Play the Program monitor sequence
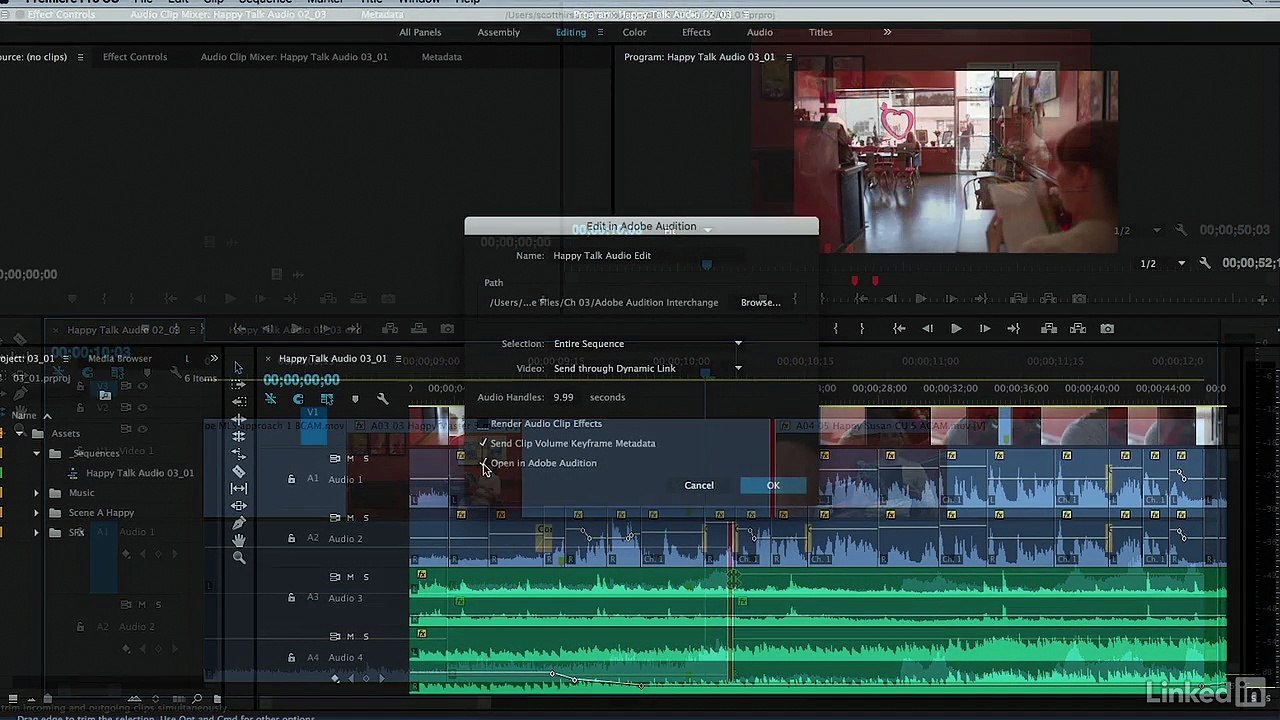This screenshot has width=1280, height=720. (956, 328)
